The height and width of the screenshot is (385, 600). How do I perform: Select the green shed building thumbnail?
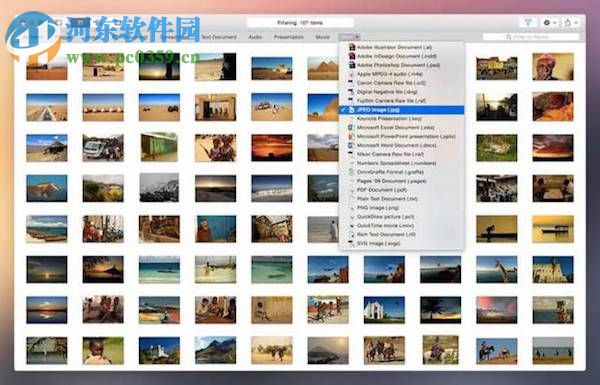tap(159, 147)
